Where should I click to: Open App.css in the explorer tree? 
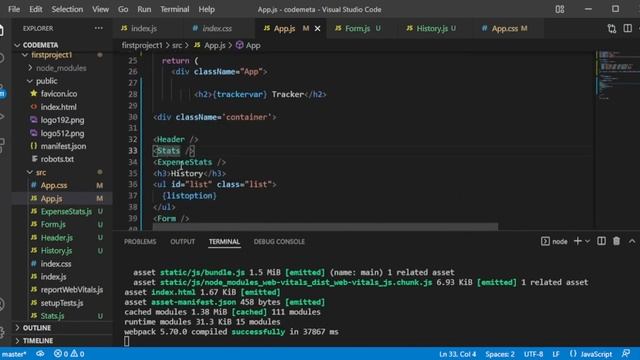[x=54, y=185]
